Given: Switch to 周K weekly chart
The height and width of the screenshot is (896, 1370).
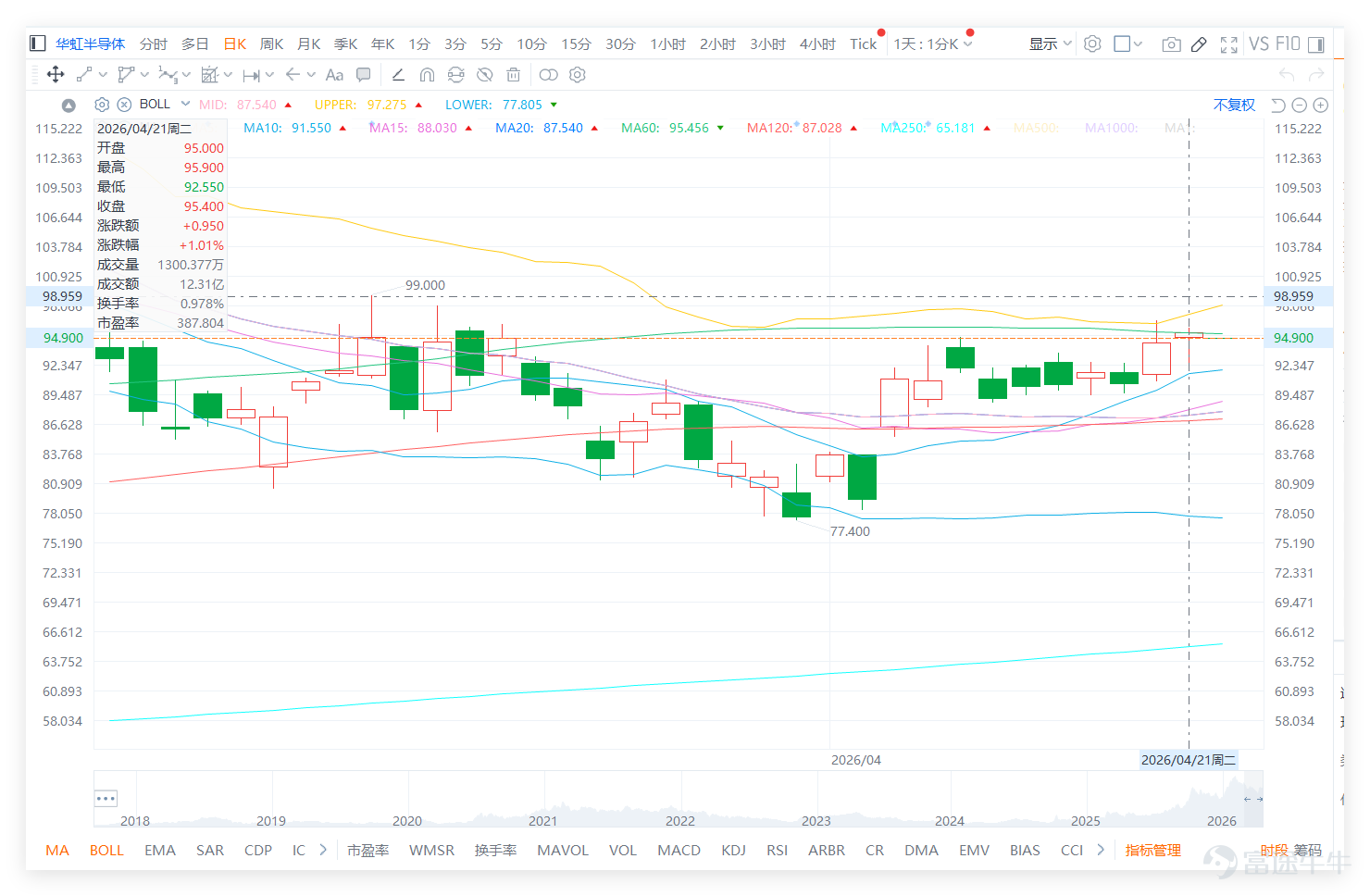Looking at the screenshot, I should [272, 44].
